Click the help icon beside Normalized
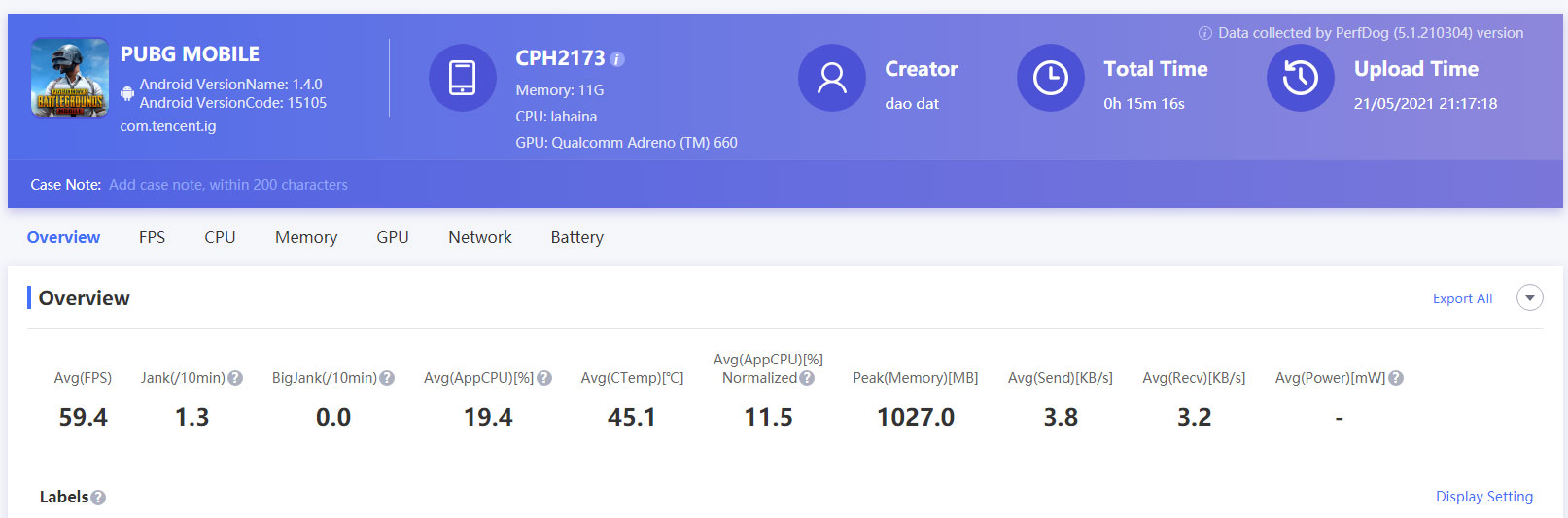 point(807,378)
